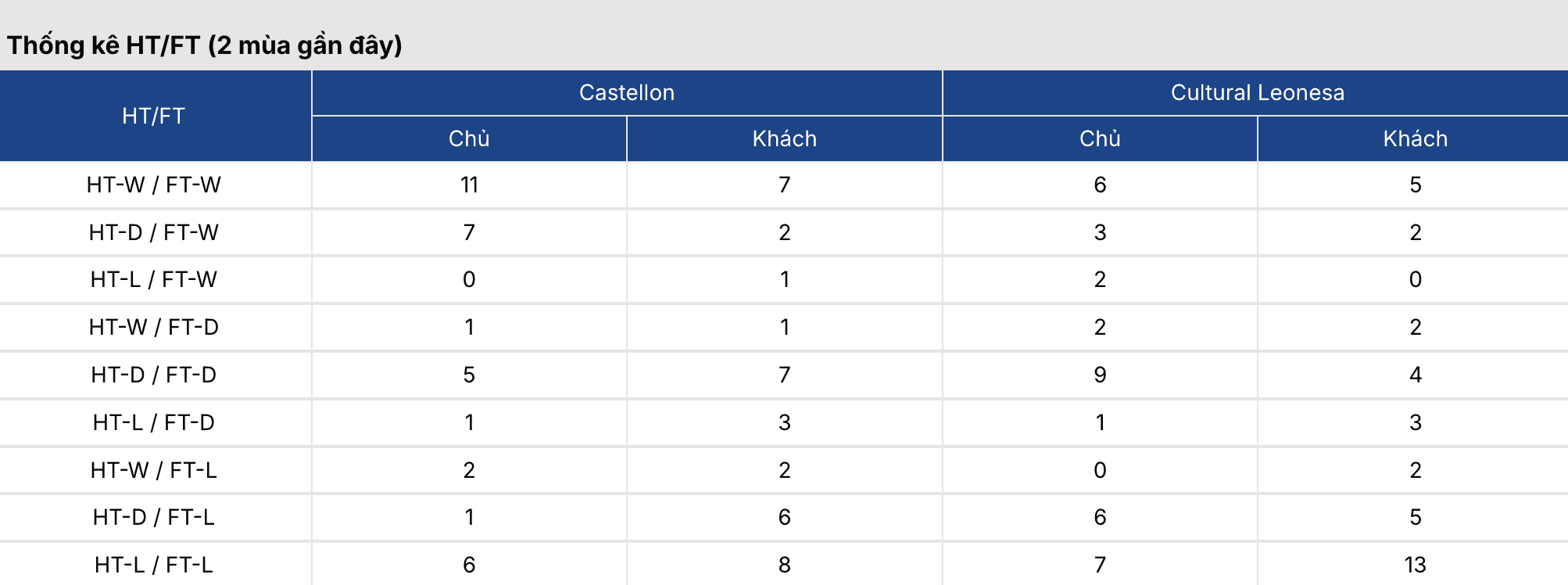Choose the HT-D / FT-D row label
This screenshot has width=1568, height=585.
pyautogui.click(x=154, y=375)
